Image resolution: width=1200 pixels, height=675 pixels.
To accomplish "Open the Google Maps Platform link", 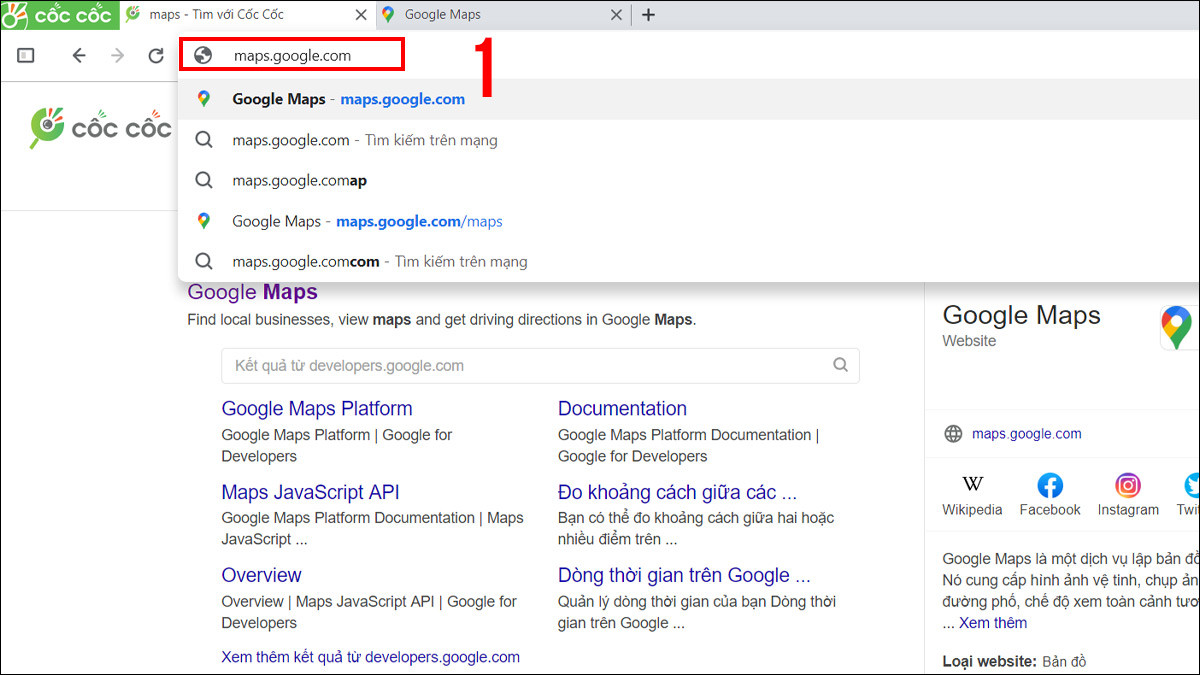I will (x=316, y=408).
